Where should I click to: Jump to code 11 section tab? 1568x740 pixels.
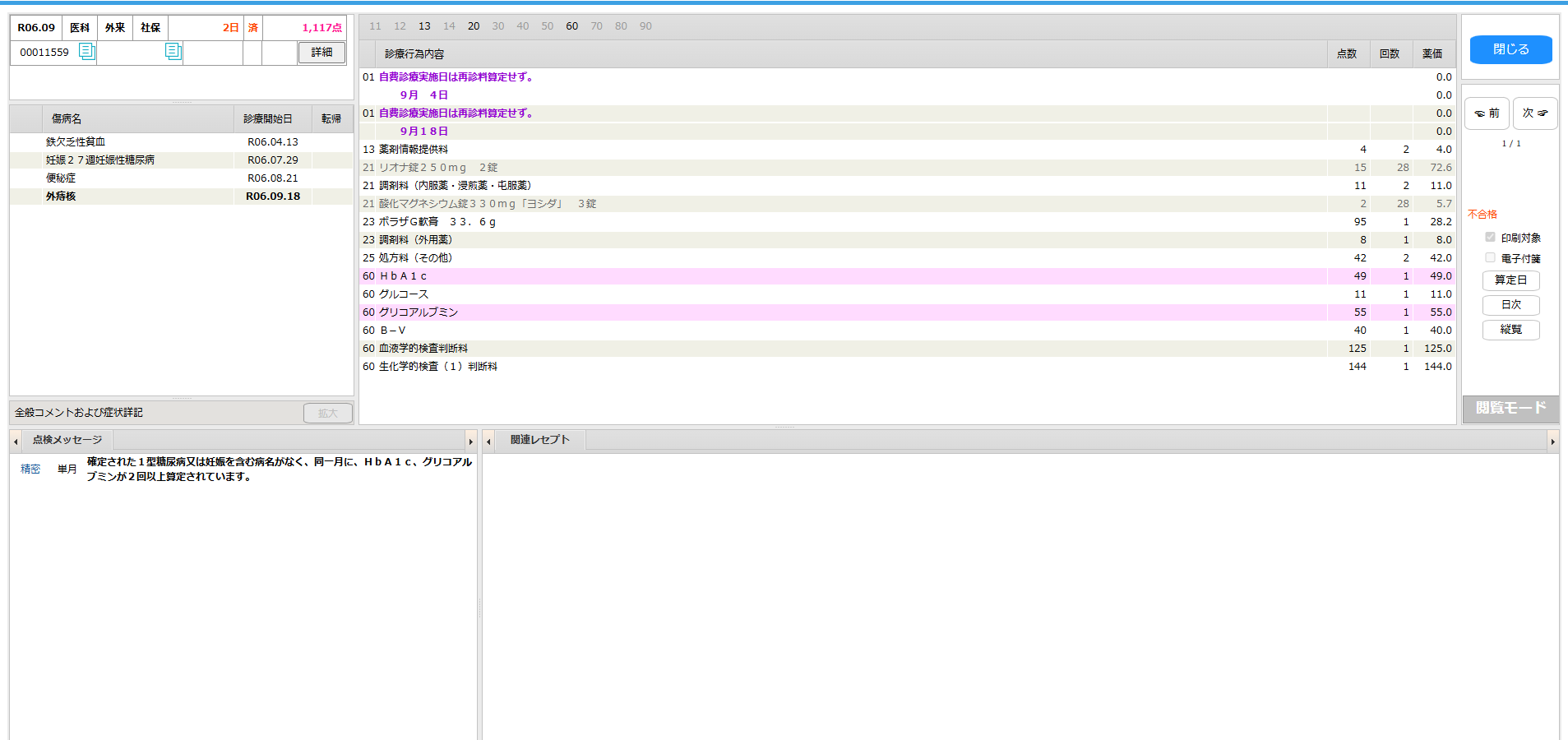pyautogui.click(x=375, y=26)
